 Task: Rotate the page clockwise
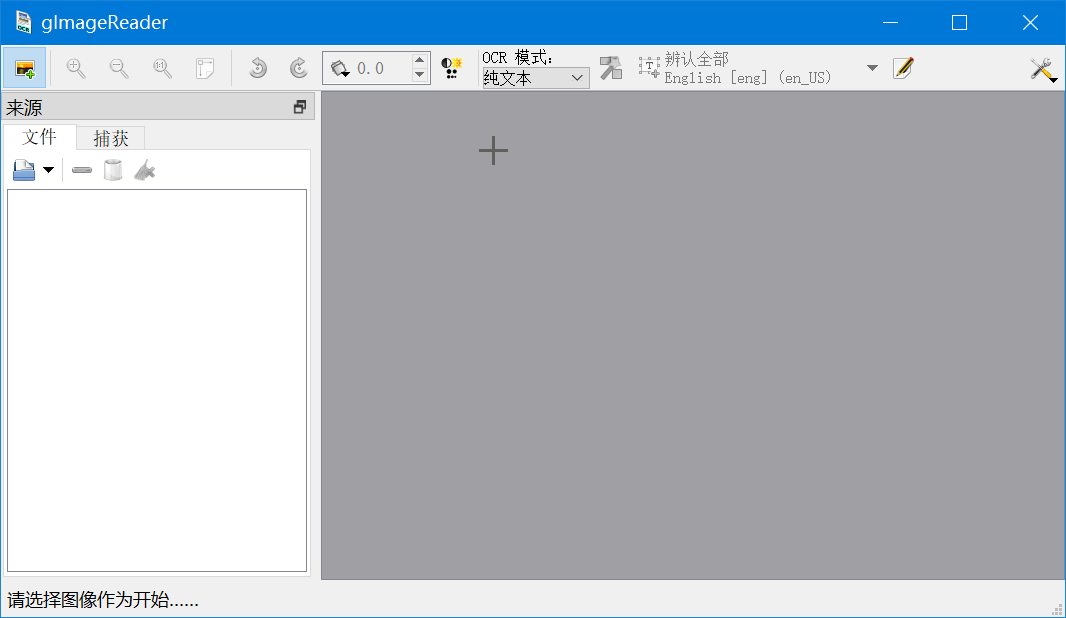click(x=297, y=68)
